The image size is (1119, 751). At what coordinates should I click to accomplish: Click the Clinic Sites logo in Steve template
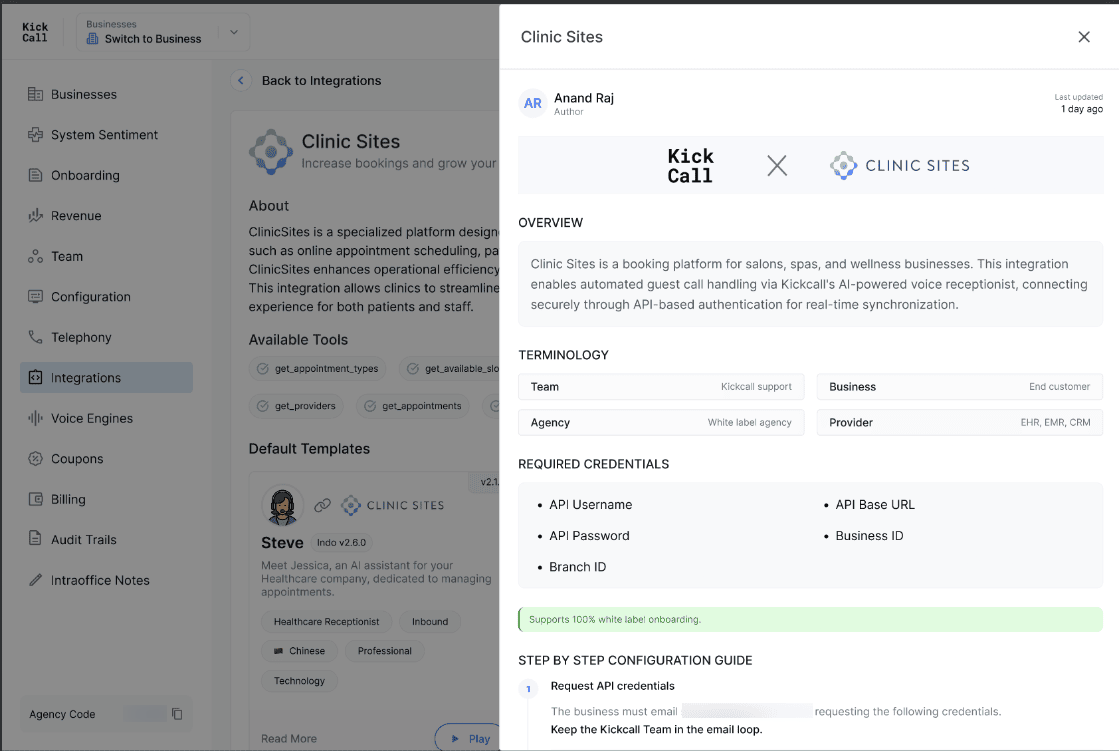(x=393, y=505)
